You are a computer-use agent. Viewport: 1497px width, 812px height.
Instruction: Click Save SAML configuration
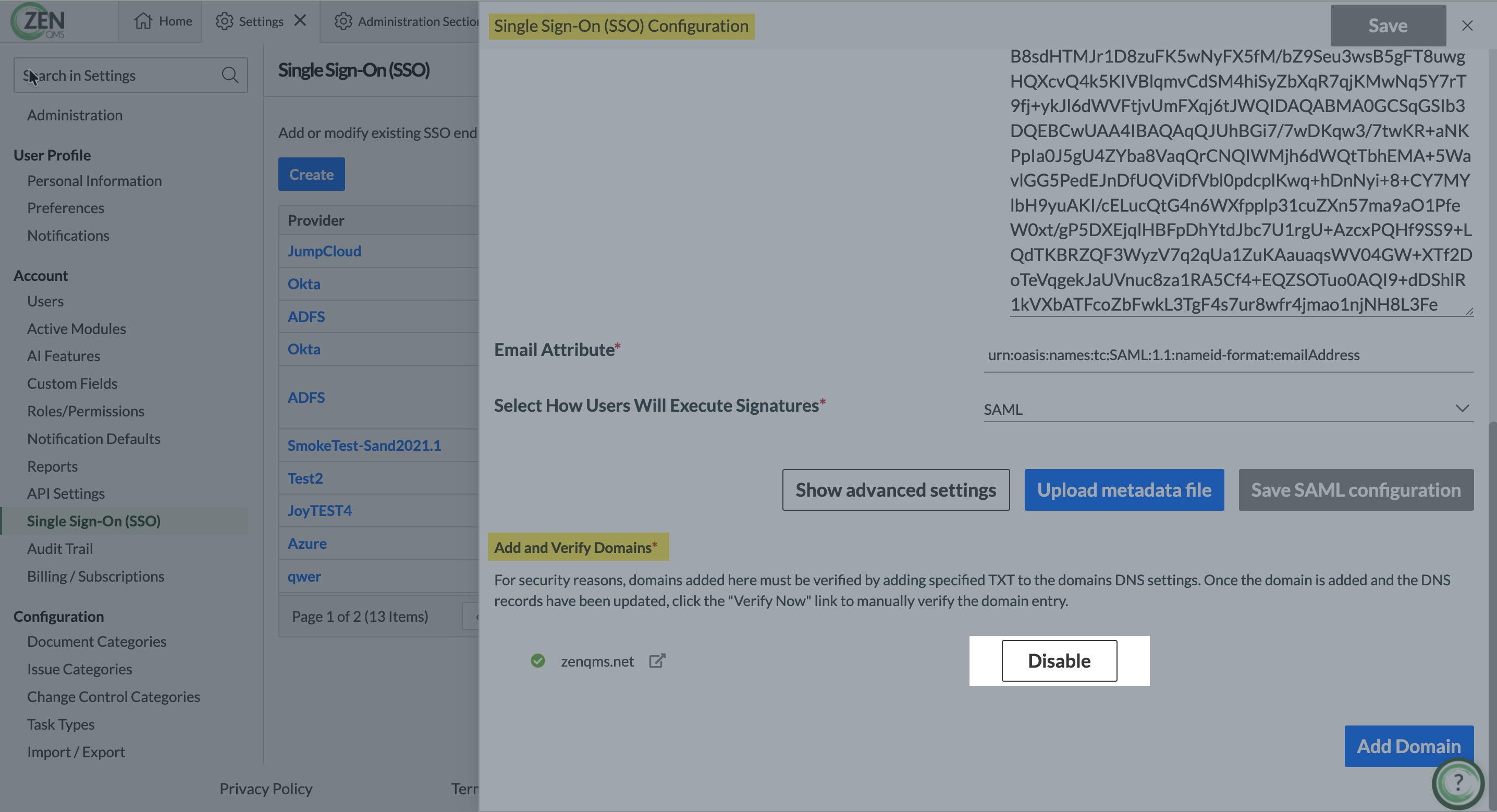(x=1356, y=490)
